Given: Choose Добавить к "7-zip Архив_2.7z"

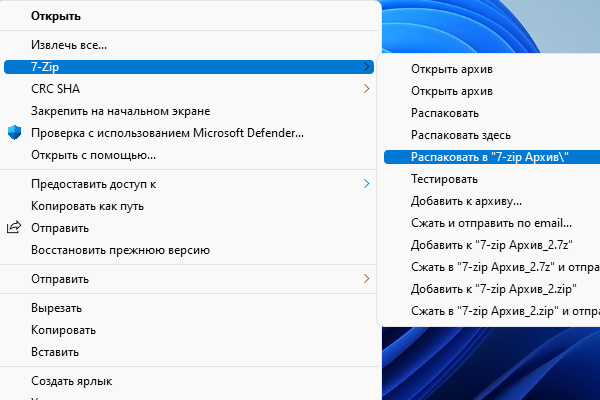Looking at the screenshot, I should click(492, 245).
